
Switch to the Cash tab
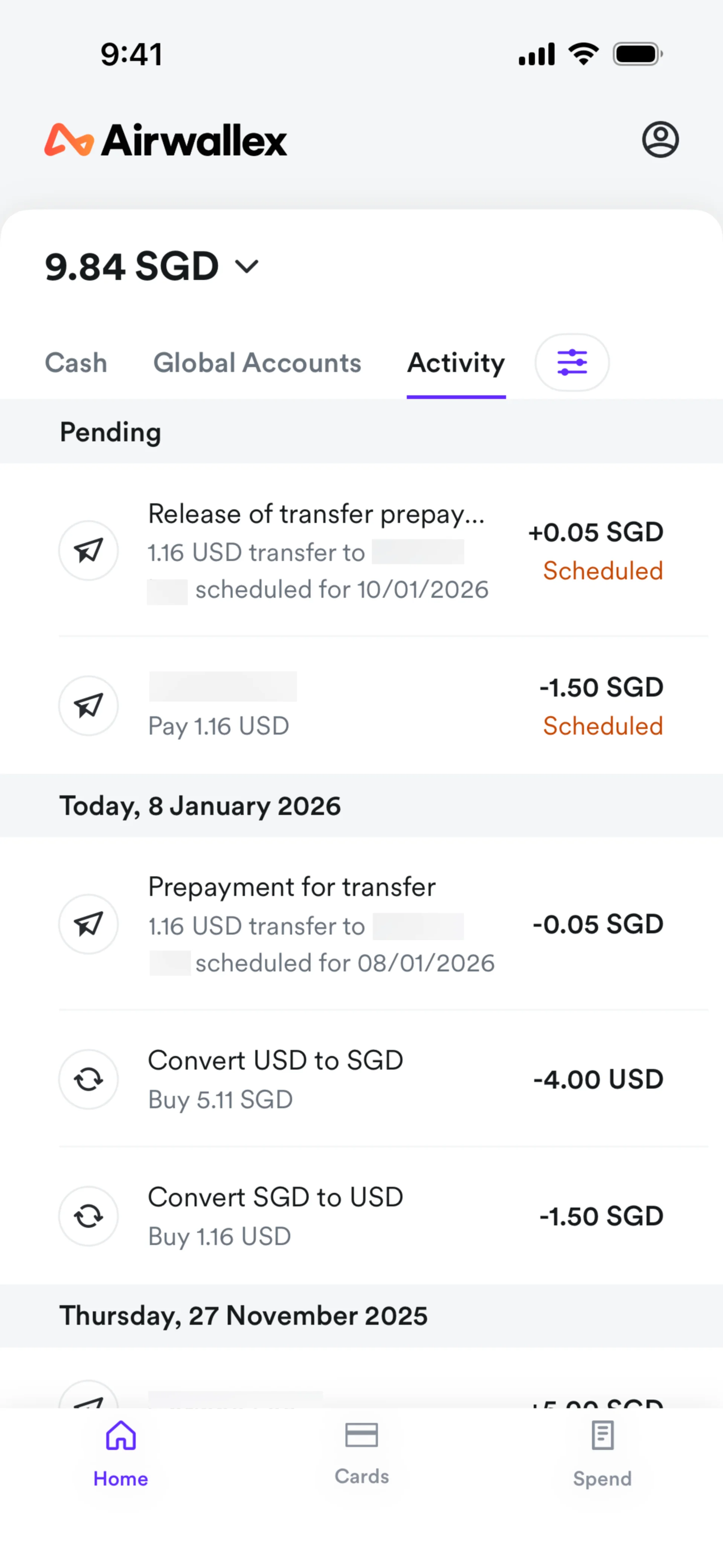point(76,363)
